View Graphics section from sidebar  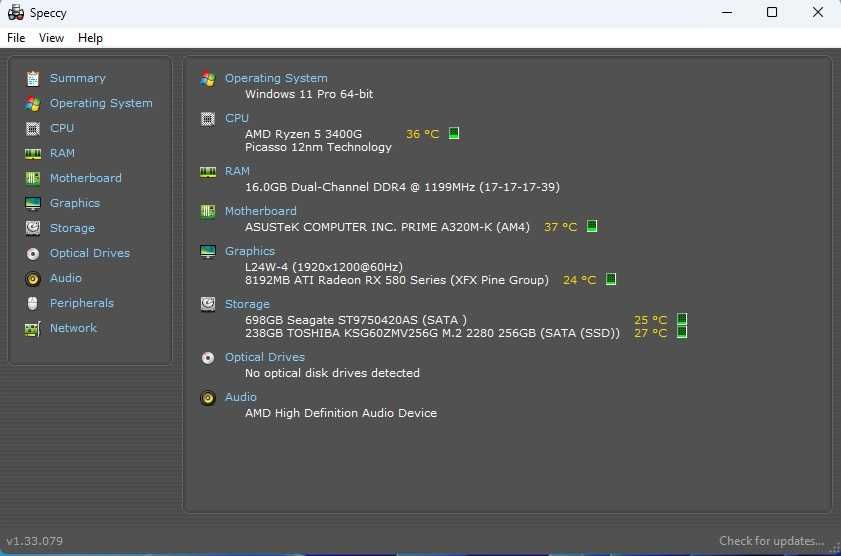point(75,203)
